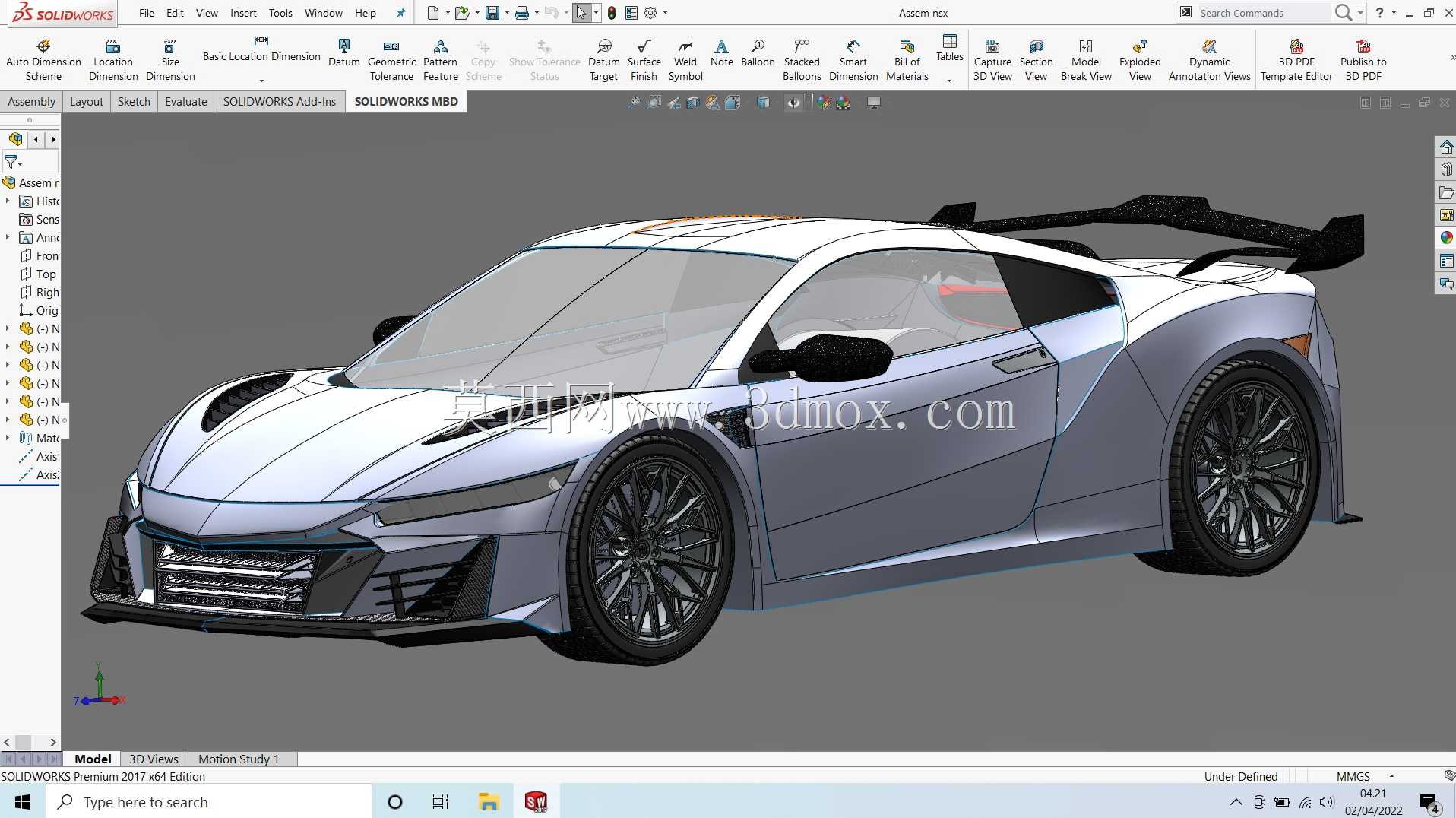Open the dropdown arrow beside the New document icon
The image size is (1456, 818).
[x=448, y=13]
